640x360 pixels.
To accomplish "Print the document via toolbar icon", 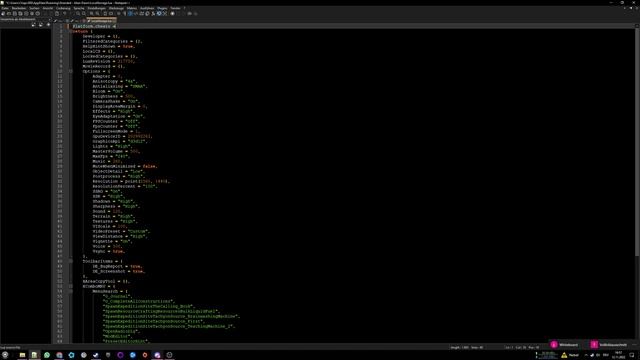I will 38,13.
